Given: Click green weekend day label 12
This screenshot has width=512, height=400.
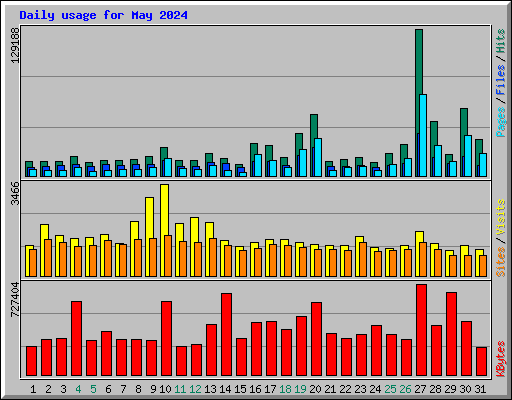Looking at the screenshot, I should pyautogui.click(x=195, y=389).
